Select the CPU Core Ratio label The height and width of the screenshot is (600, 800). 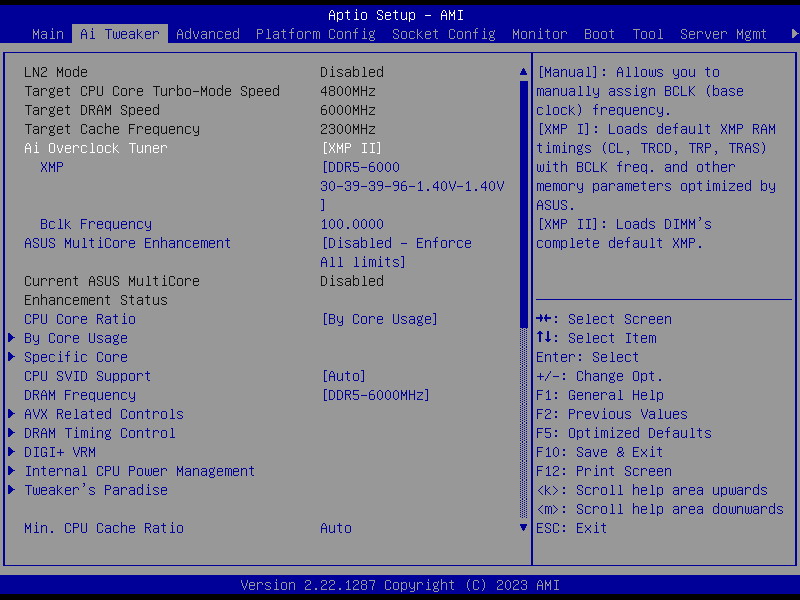80,319
